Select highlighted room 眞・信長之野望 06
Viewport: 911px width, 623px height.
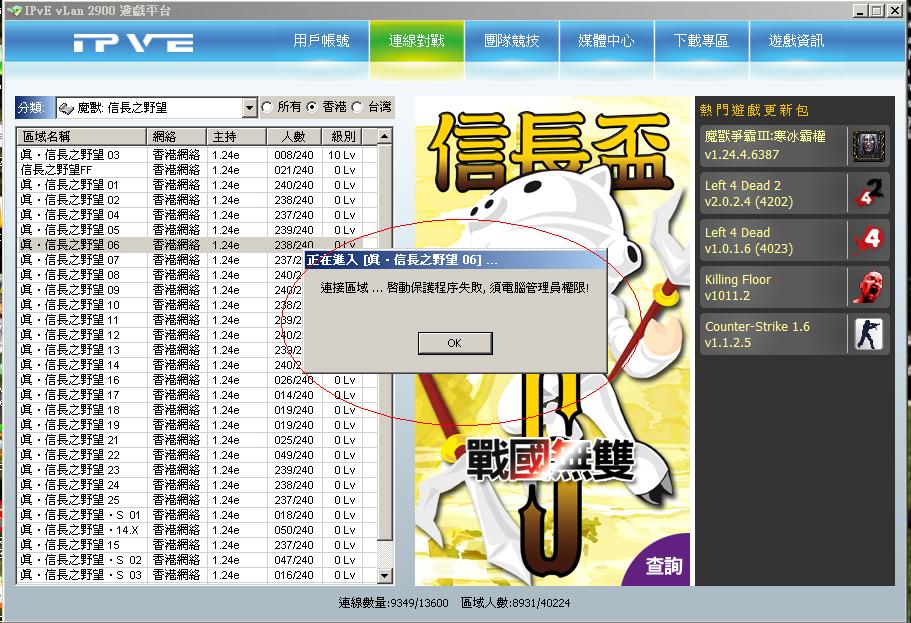pos(198,245)
